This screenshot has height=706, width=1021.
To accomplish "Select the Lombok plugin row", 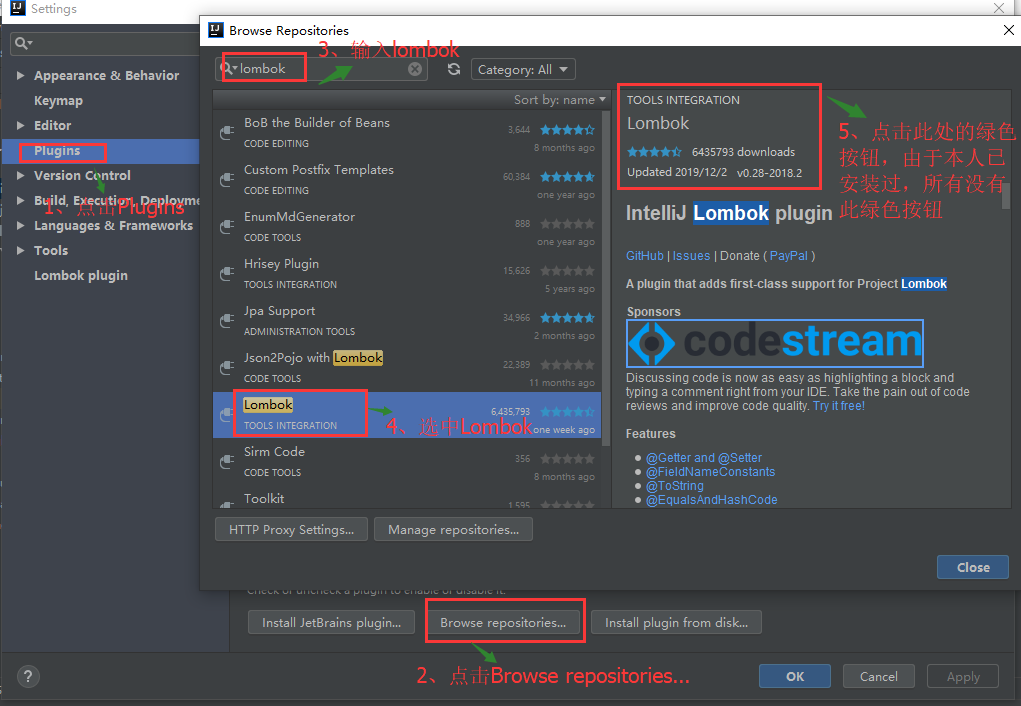I will pos(407,415).
